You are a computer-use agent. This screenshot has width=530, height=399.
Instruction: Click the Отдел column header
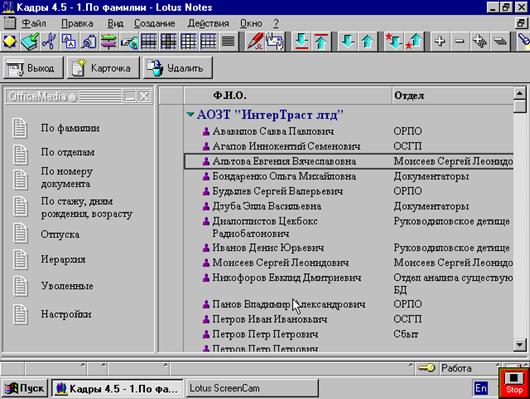pos(452,96)
